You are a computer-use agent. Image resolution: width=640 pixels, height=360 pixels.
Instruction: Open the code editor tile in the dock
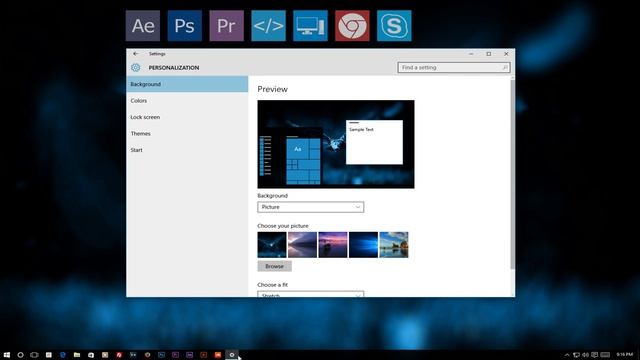[x=269, y=26]
